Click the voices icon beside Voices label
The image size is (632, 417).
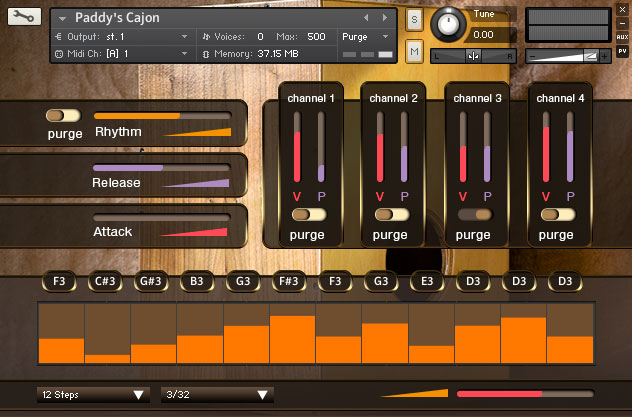[x=206, y=37]
